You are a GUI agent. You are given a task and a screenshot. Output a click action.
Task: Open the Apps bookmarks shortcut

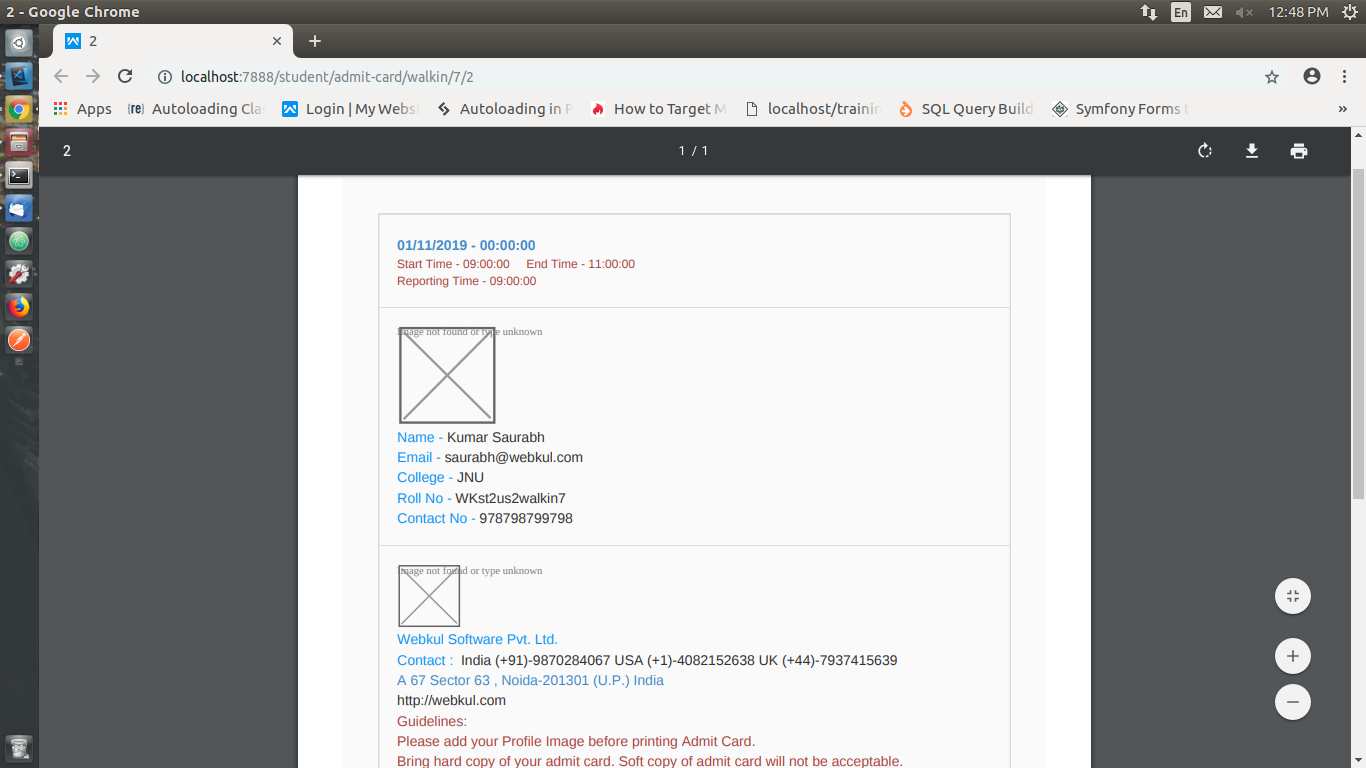(82, 109)
